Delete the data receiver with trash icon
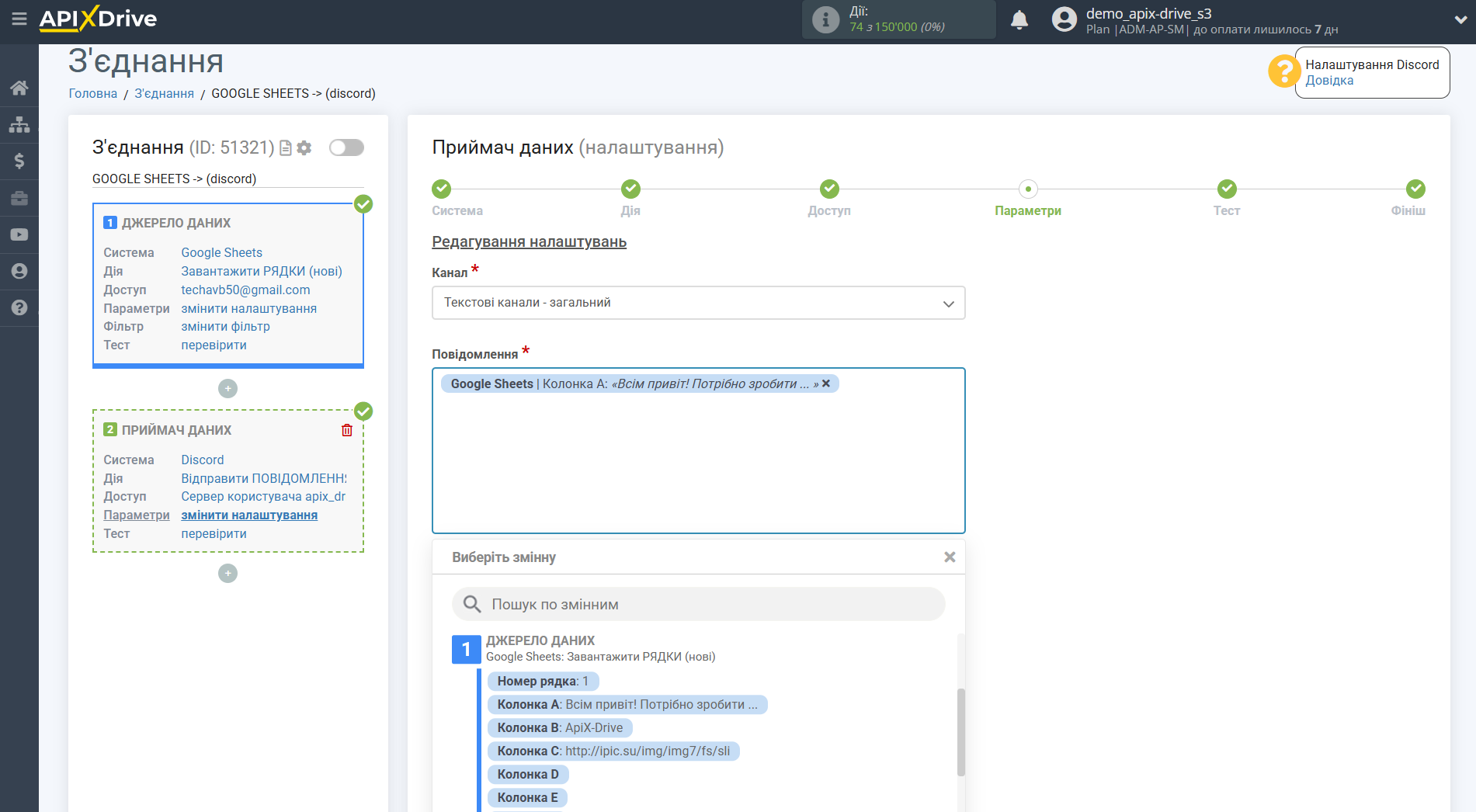The image size is (1476, 812). pos(347,430)
